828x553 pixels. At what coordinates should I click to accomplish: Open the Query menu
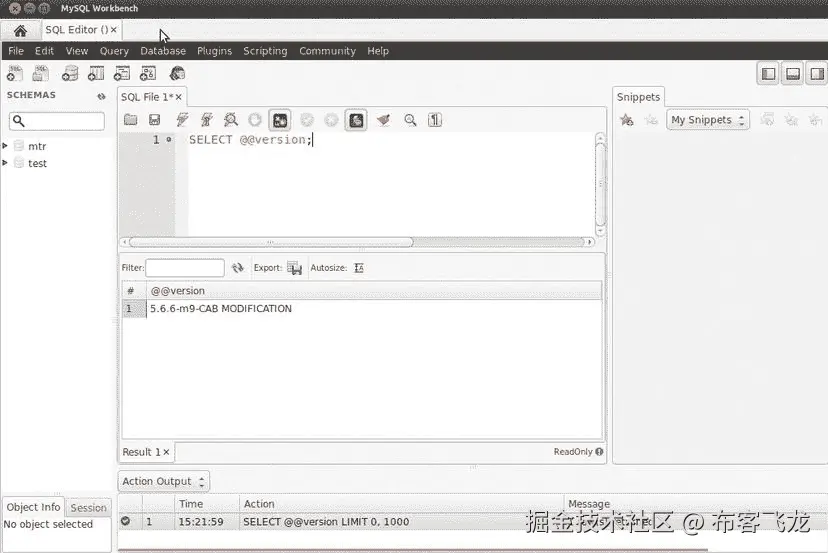114,51
